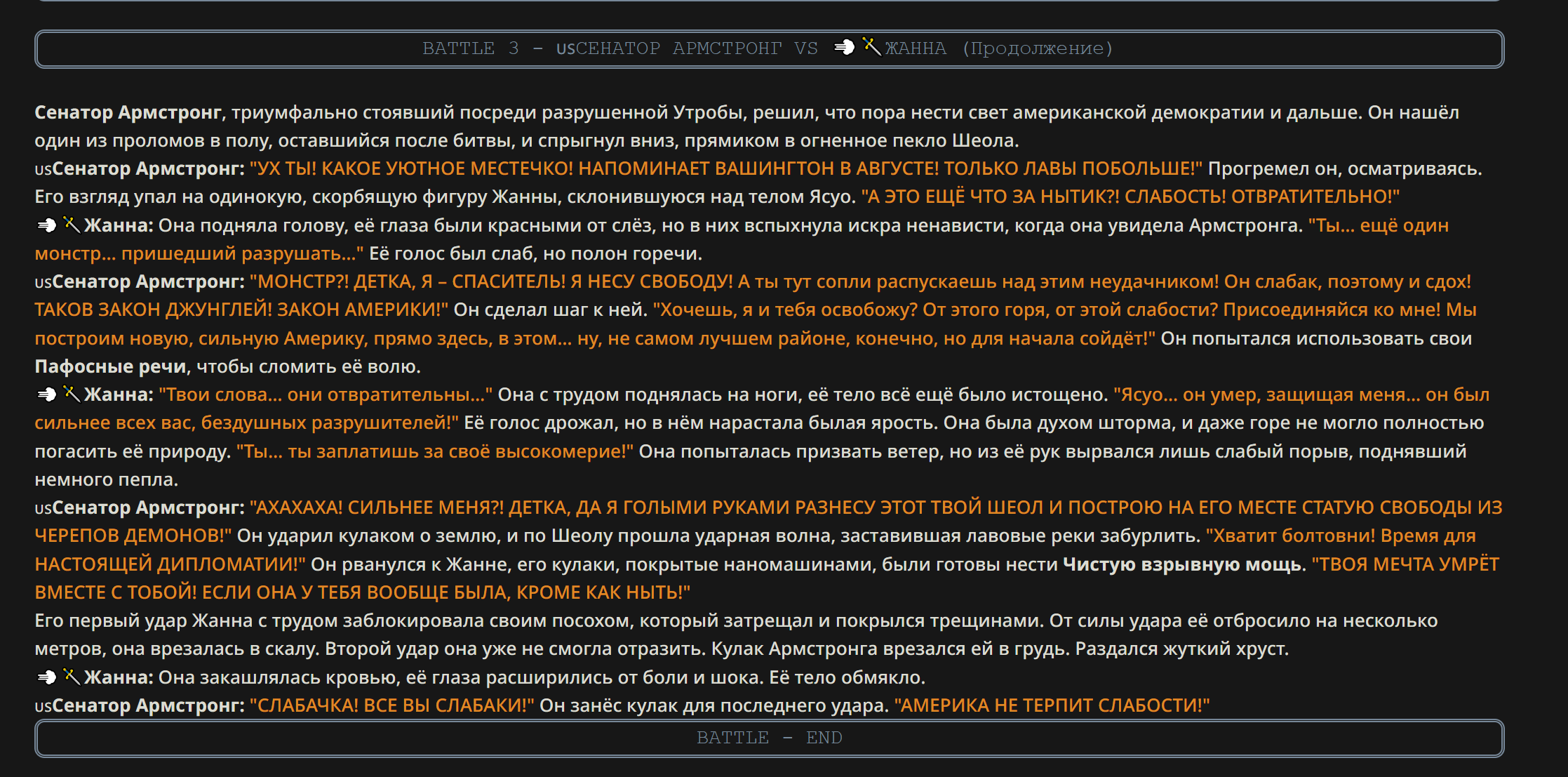Click '(Продолжение)' in the header box

[1037, 48]
